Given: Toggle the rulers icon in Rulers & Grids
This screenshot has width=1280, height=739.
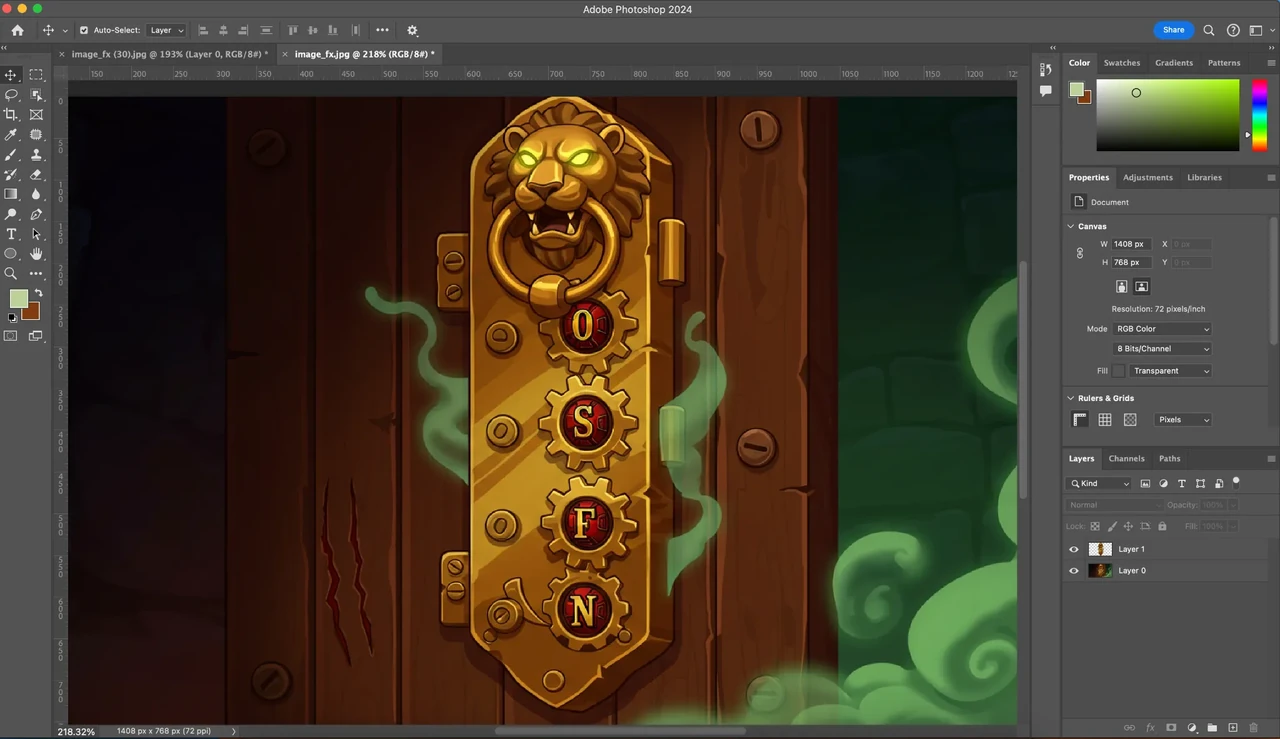Looking at the screenshot, I should 1080,420.
